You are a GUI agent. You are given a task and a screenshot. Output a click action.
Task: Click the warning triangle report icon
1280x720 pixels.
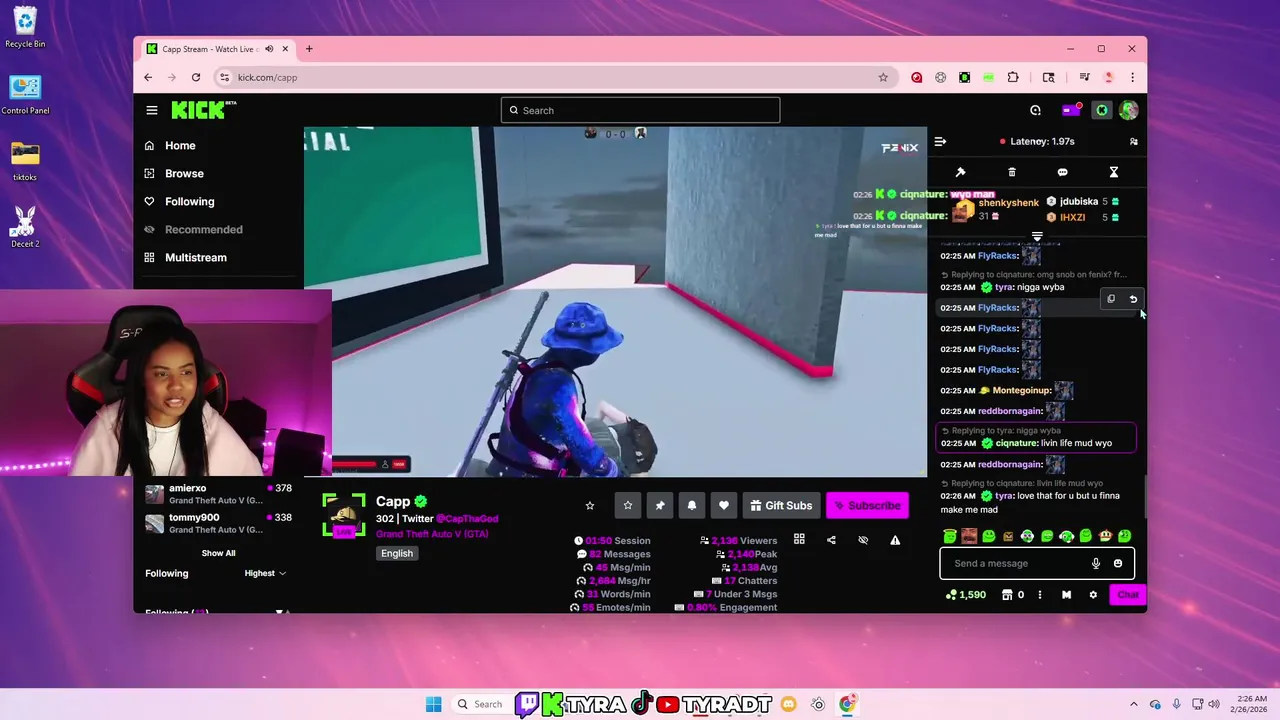(x=895, y=540)
